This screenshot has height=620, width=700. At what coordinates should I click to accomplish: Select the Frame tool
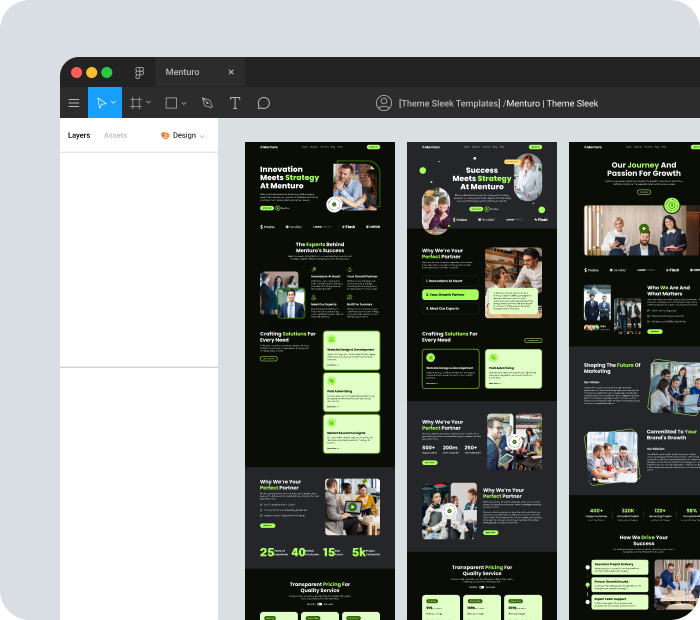point(136,103)
